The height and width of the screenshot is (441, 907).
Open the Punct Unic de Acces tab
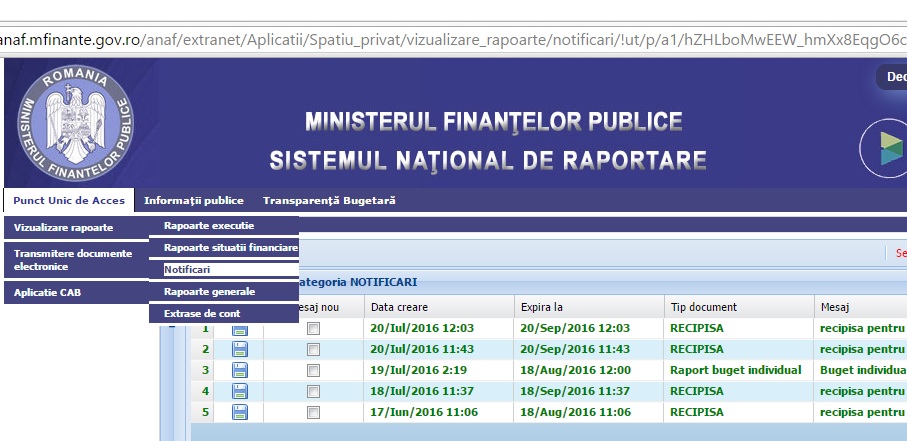tap(69, 201)
